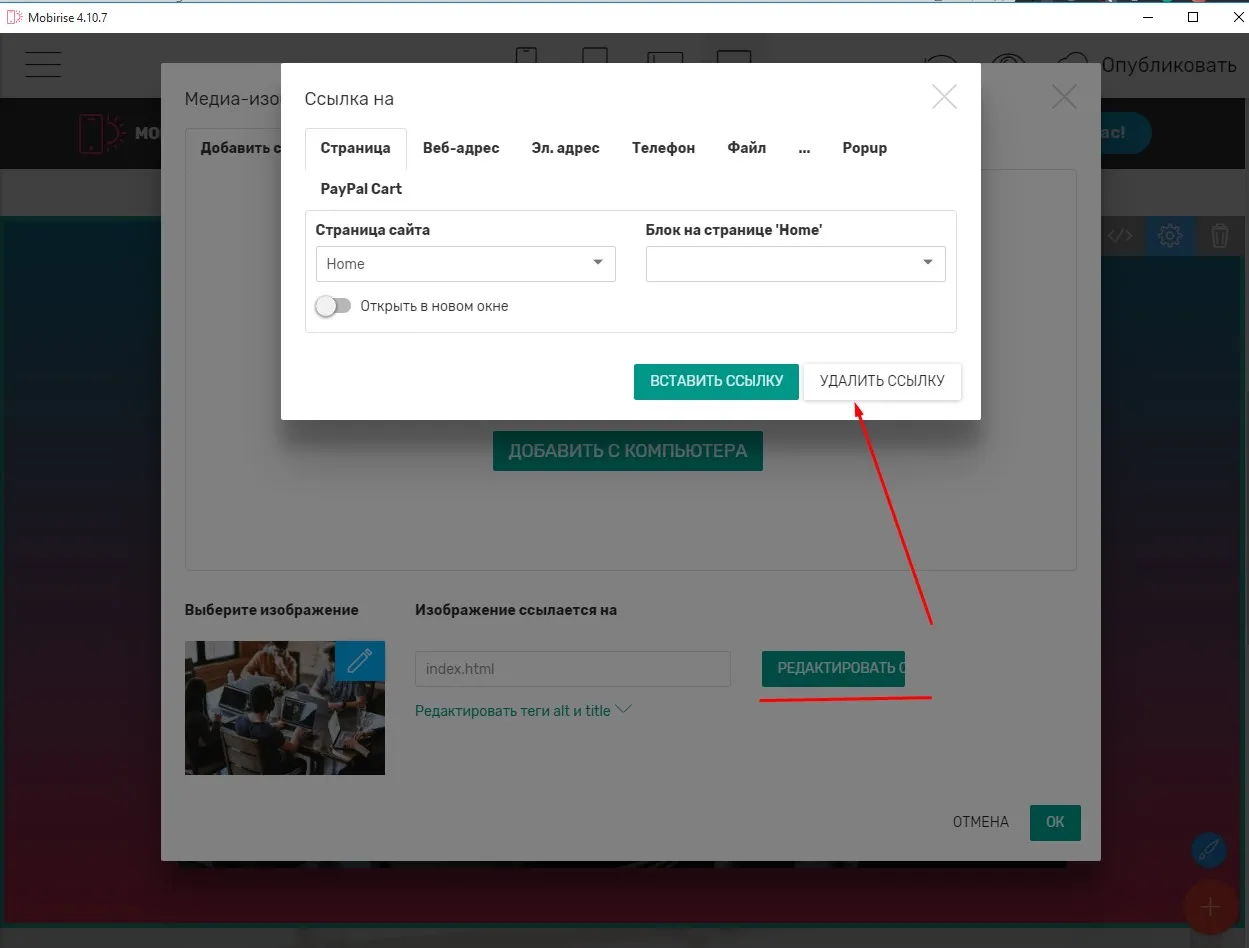Click 'ОТМЕНА' in media dialog

coord(980,822)
